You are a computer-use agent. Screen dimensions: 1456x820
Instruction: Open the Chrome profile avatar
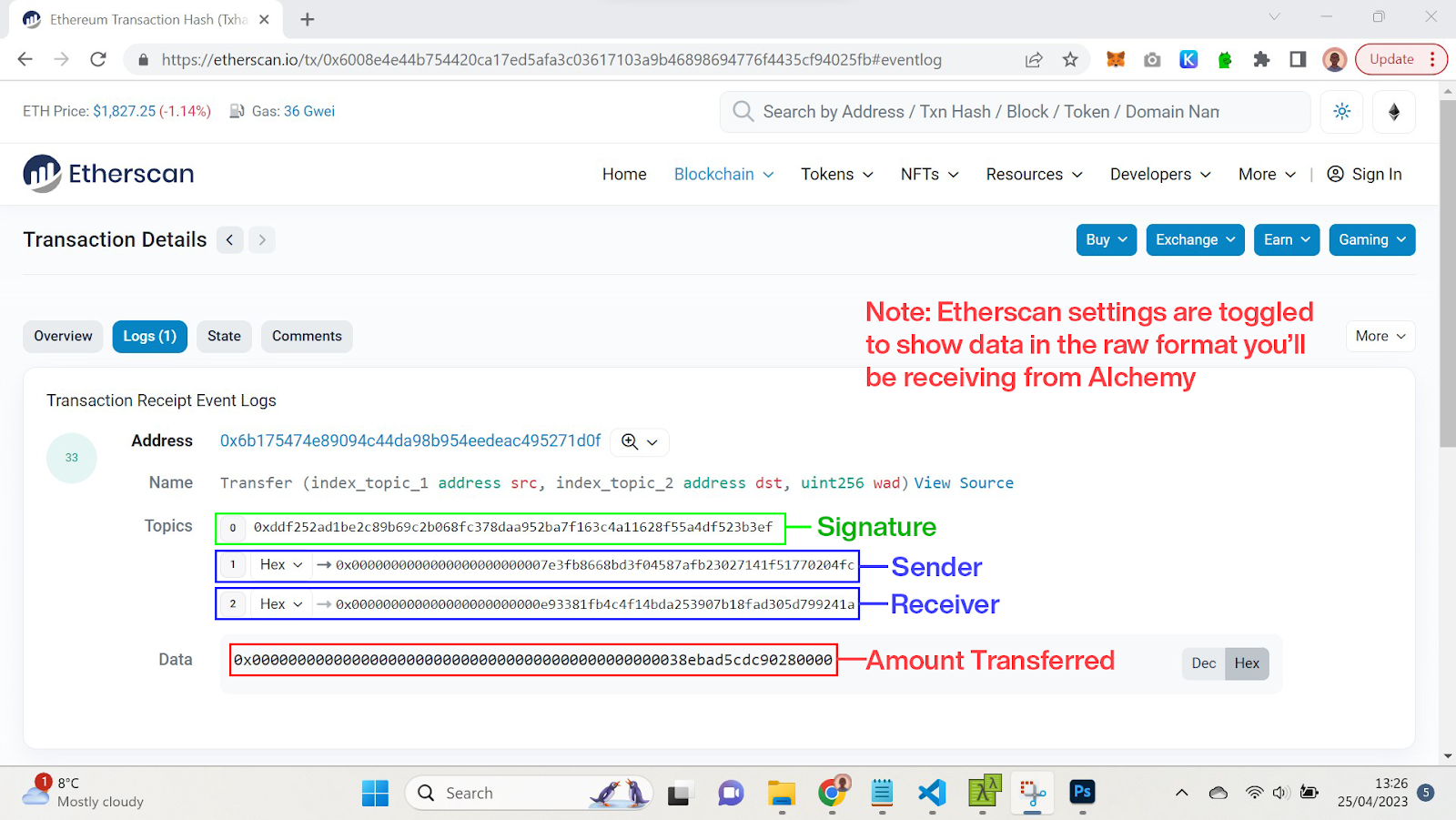(1335, 59)
